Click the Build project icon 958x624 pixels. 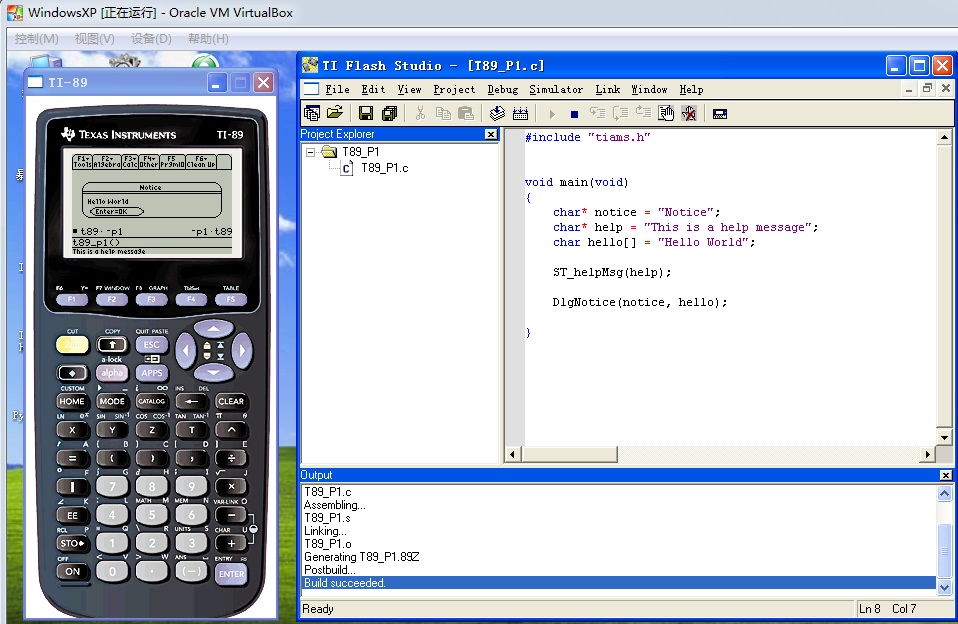coord(497,113)
